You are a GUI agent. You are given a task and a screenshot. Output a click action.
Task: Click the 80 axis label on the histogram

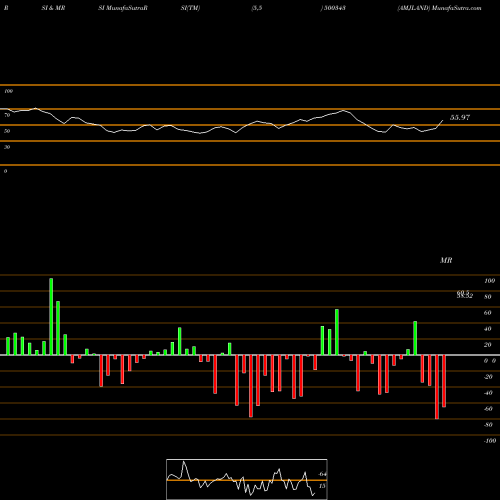coord(488,297)
